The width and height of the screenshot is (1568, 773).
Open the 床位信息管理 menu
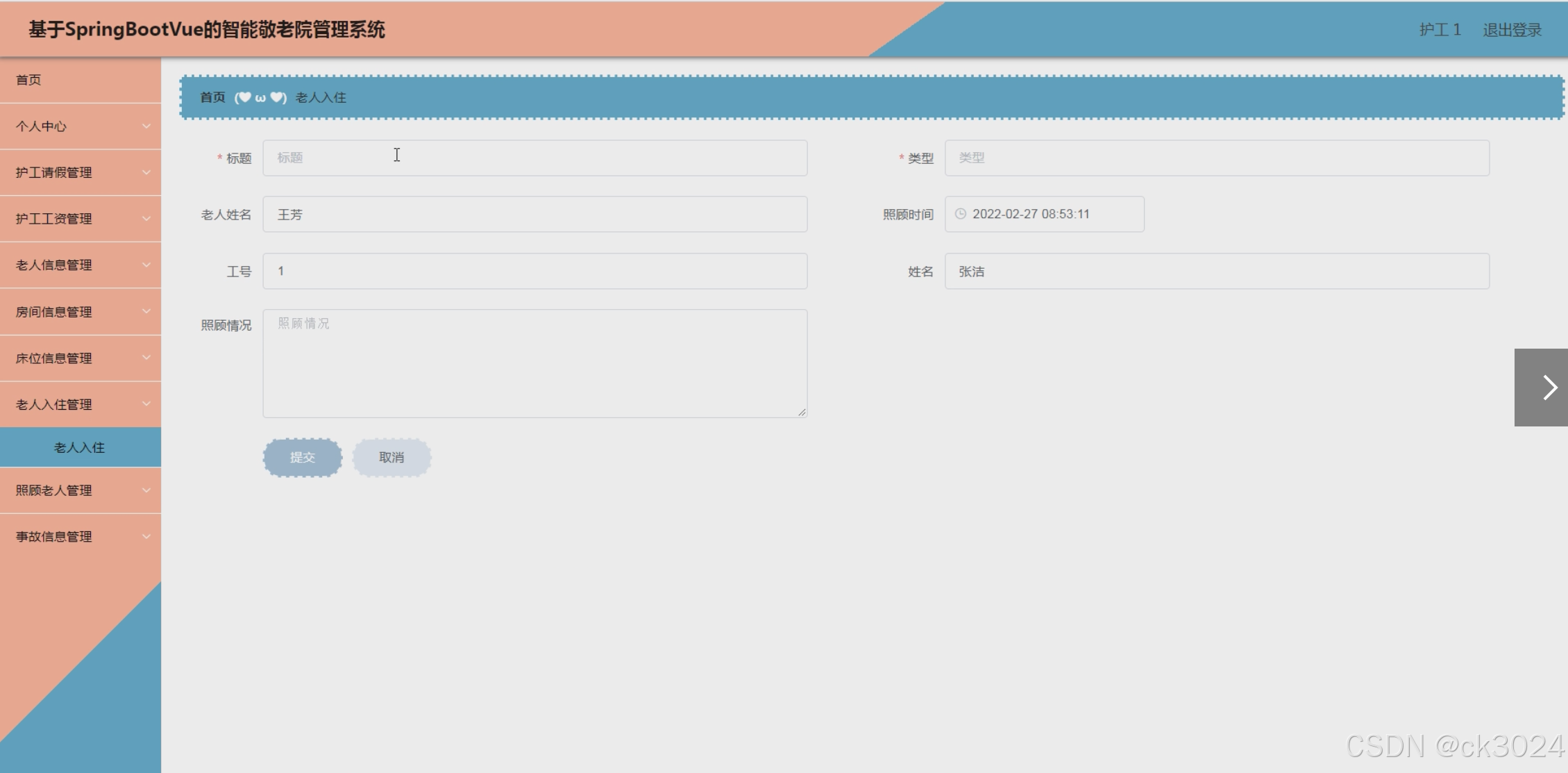(54, 358)
